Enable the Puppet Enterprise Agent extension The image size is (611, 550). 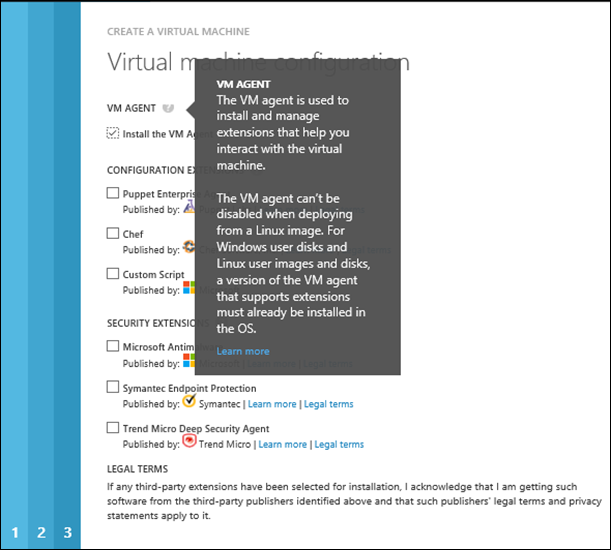(113, 193)
